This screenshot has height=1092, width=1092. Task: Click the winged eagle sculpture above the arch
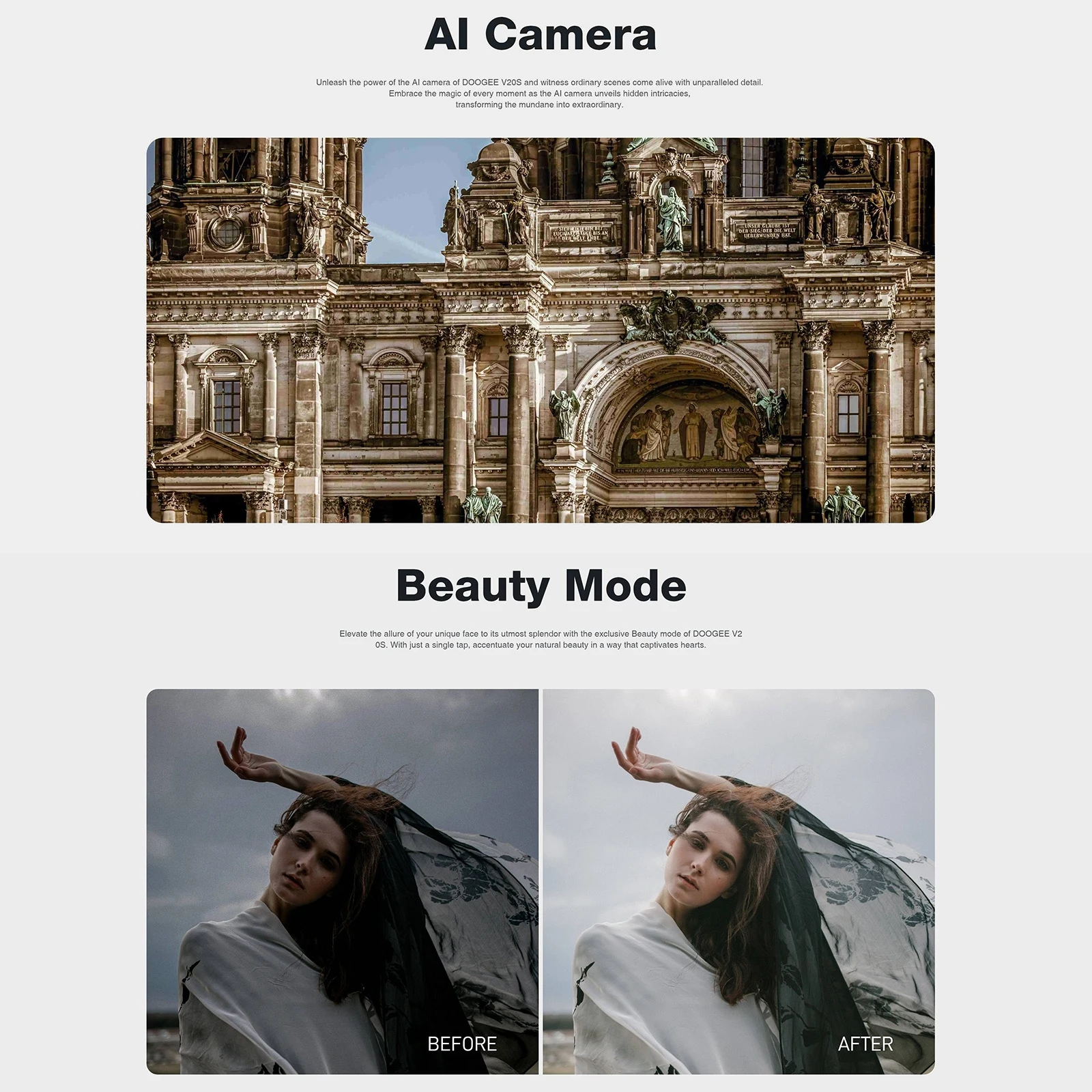tap(671, 318)
